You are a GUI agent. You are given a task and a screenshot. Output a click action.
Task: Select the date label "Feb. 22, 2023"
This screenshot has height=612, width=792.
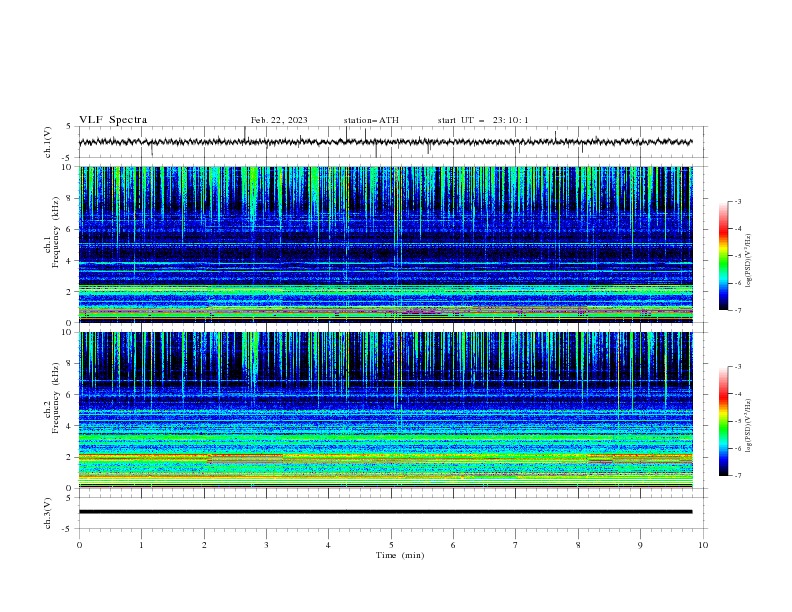[x=279, y=120]
